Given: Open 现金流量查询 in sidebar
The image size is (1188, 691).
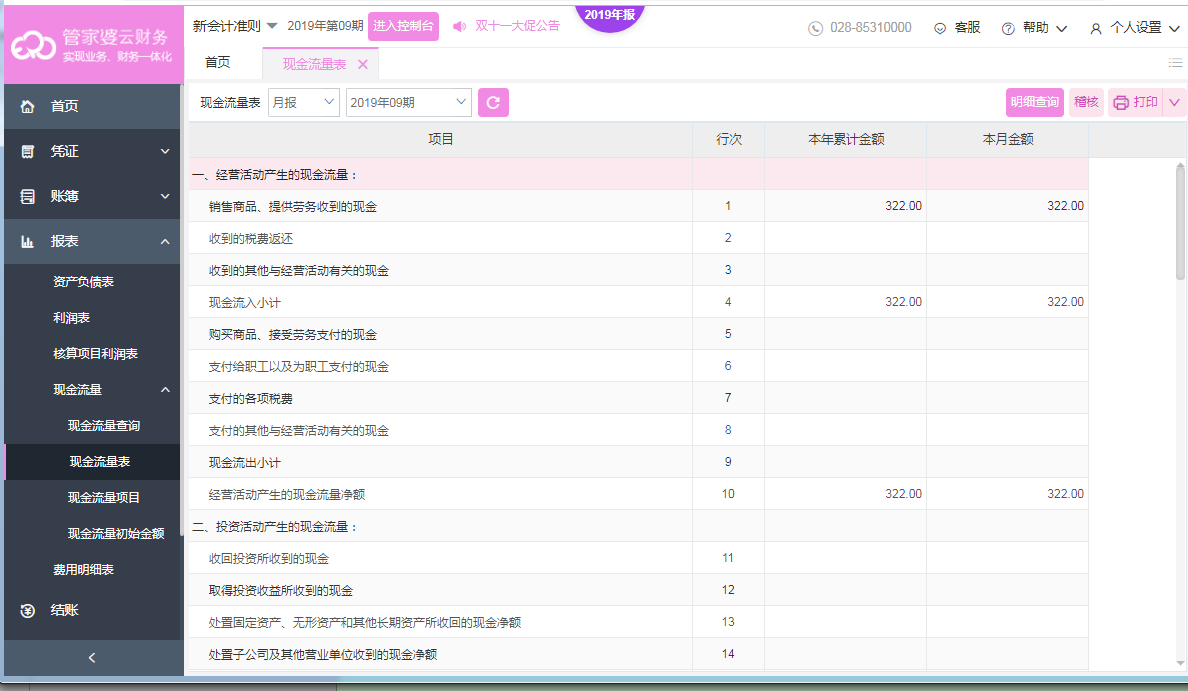Looking at the screenshot, I should pyautogui.click(x=104, y=426).
